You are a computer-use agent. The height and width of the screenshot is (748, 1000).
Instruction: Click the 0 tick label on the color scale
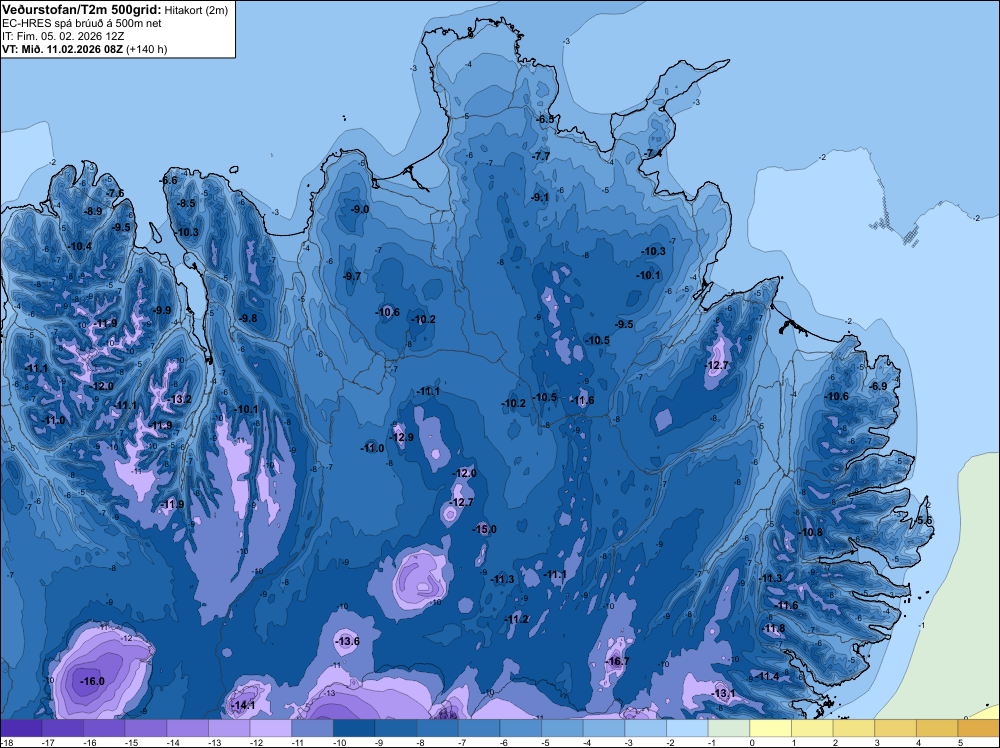click(753, 742)
